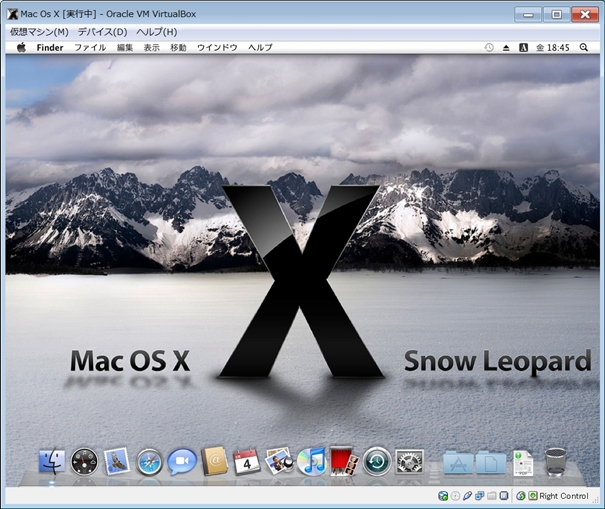Open the ファイル menu in Finder
This screenshot has width=605, height=509.
pos(90,47)
